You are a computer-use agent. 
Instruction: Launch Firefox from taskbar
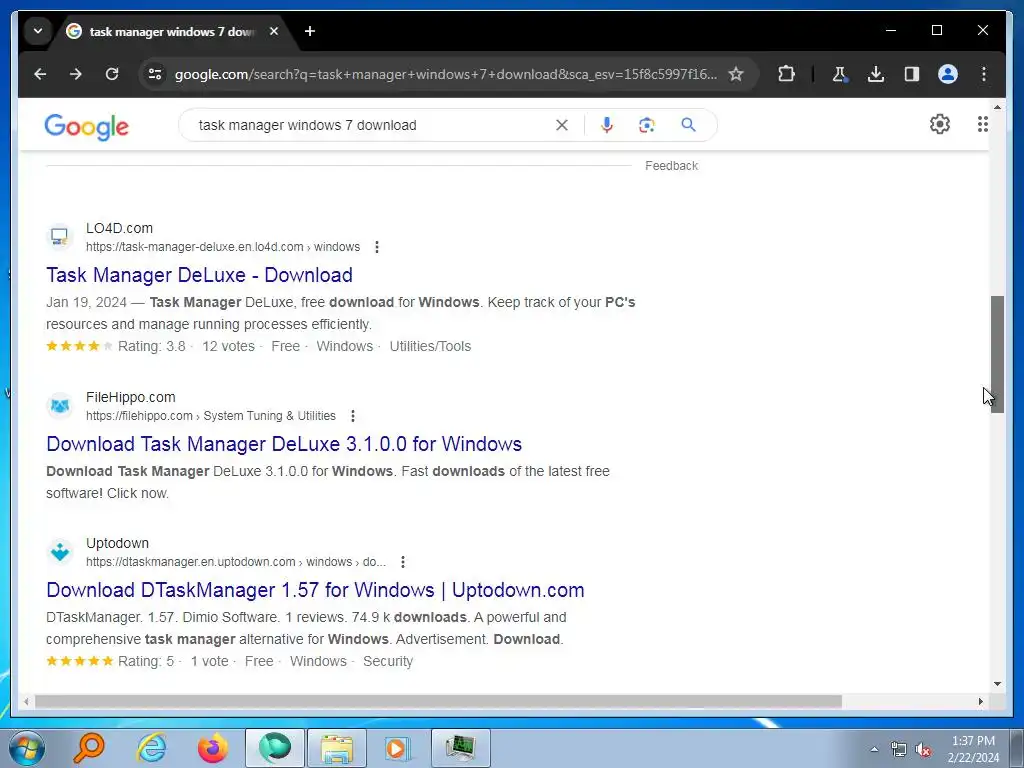coord(213,748)
